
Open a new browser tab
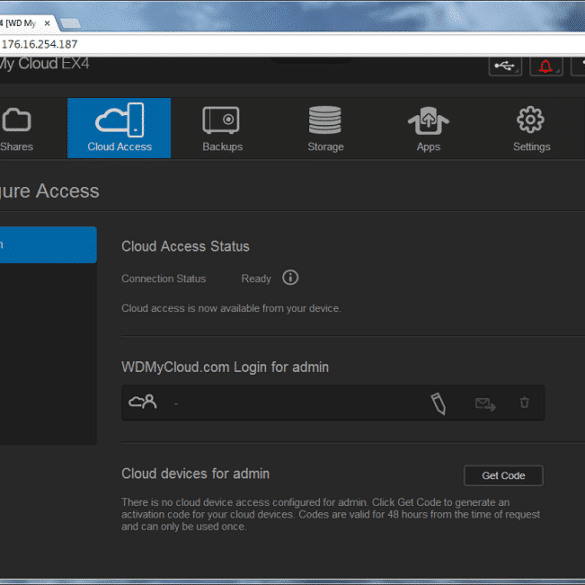tap(71, 24)
